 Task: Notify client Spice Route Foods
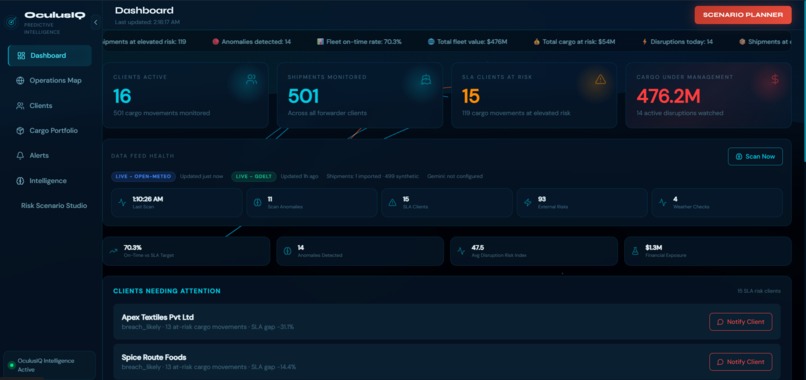pyautogui.click(x=740, y=361)
